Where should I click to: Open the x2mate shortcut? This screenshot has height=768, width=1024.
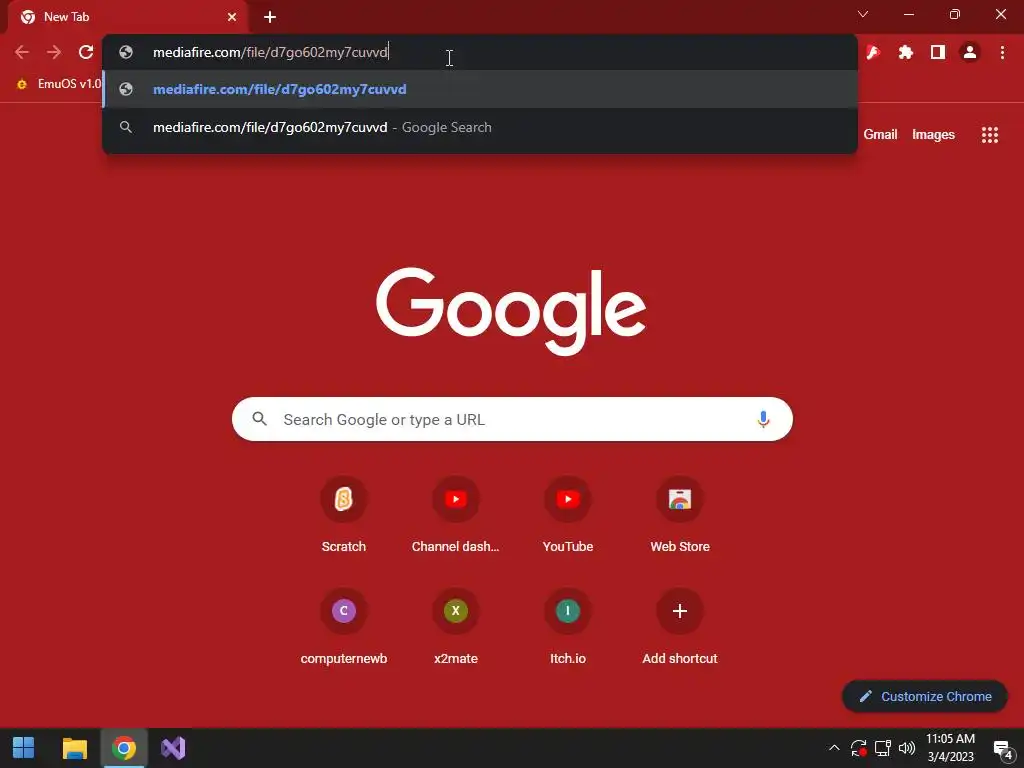(x=455, y=627)
